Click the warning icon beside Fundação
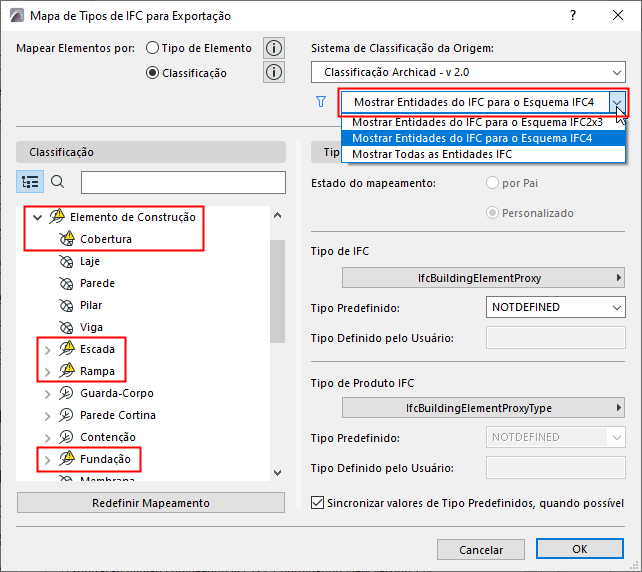The image size is (642, 572). click(67, 458)
